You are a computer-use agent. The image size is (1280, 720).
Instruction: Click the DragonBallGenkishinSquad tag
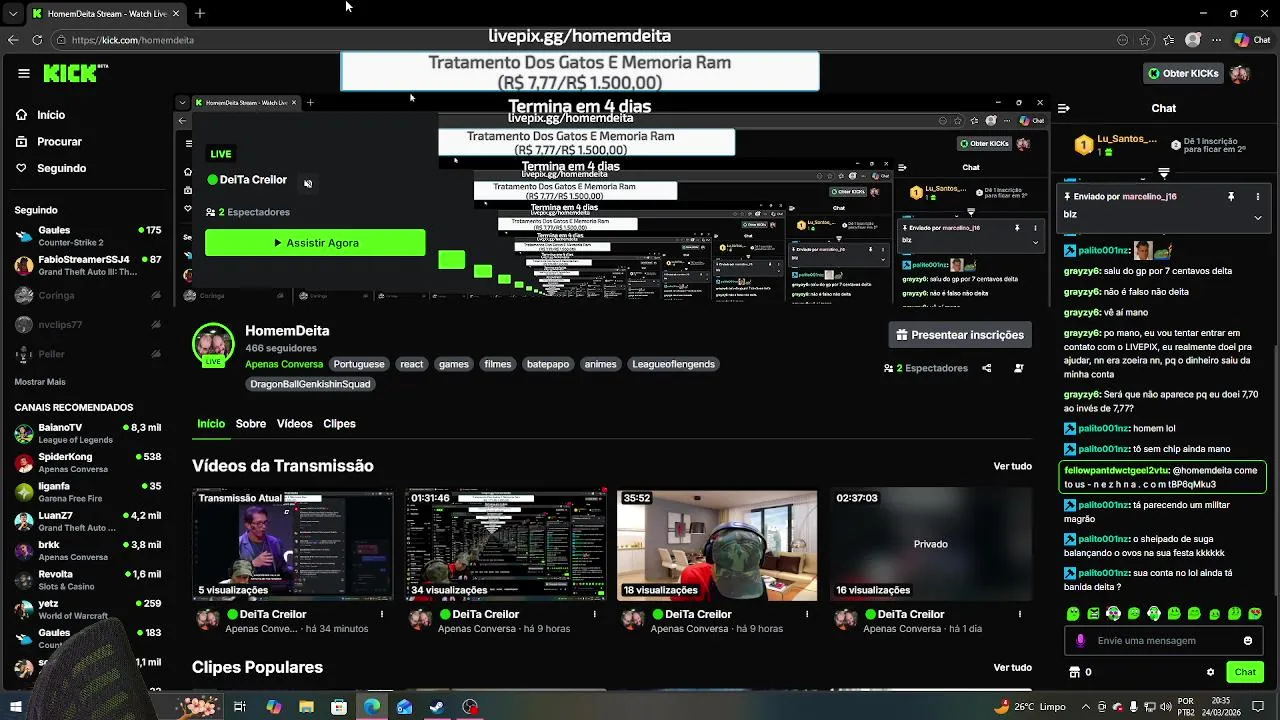310,384
